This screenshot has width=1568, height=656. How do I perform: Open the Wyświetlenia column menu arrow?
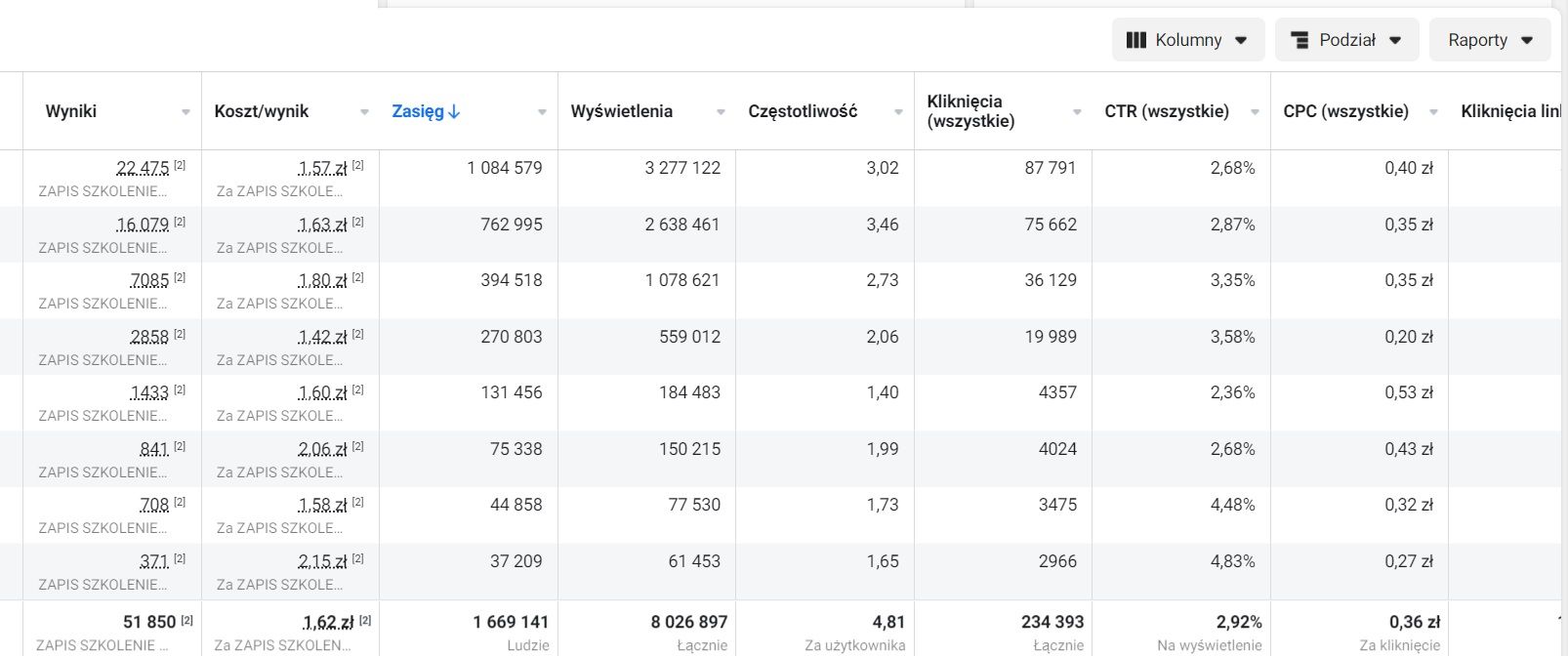point(721,112)
